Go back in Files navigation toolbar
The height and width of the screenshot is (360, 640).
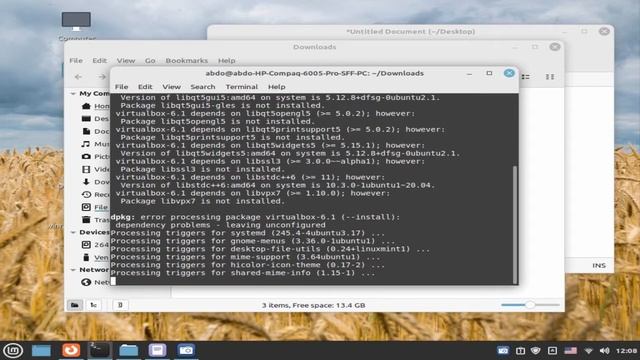[x=78, y=77]
